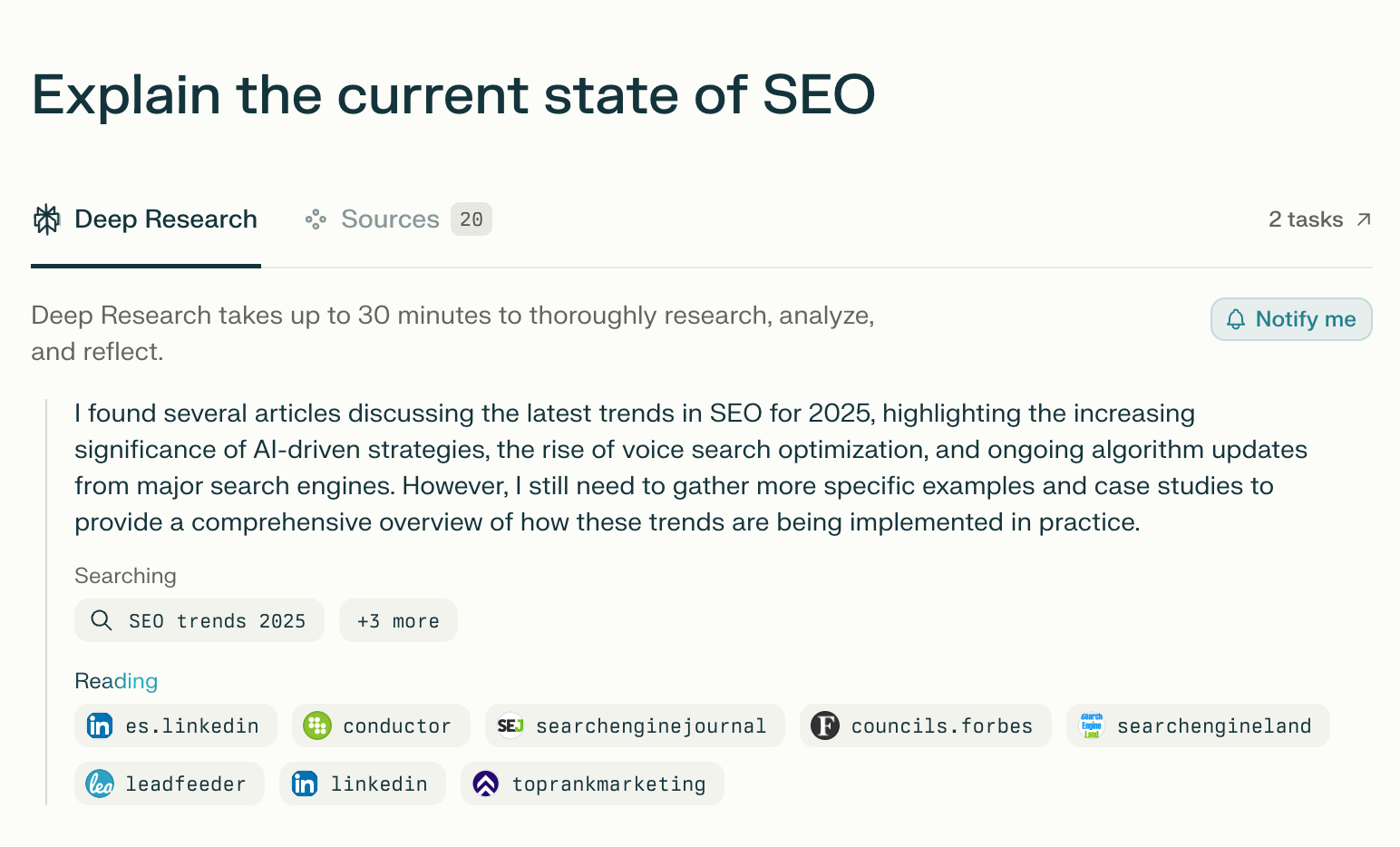
Task: Expand the +3 more searches chip
Action: [x=398, y=621]
